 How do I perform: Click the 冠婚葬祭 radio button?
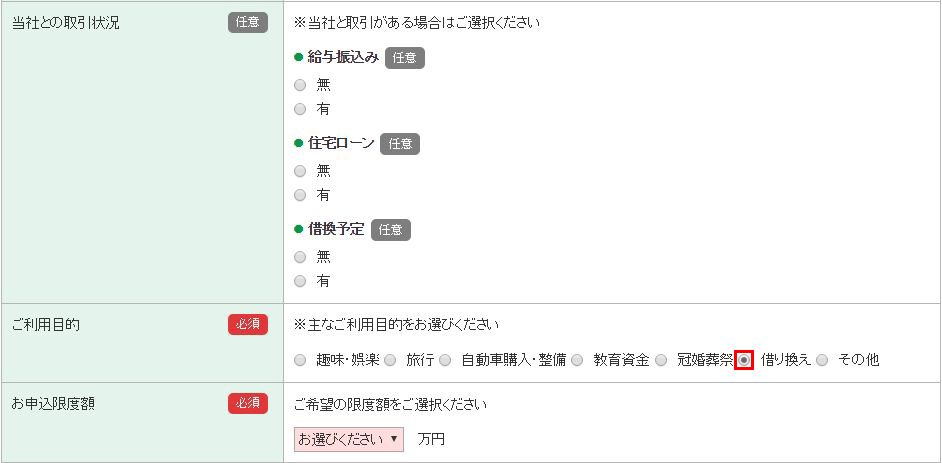coord(661,360)
